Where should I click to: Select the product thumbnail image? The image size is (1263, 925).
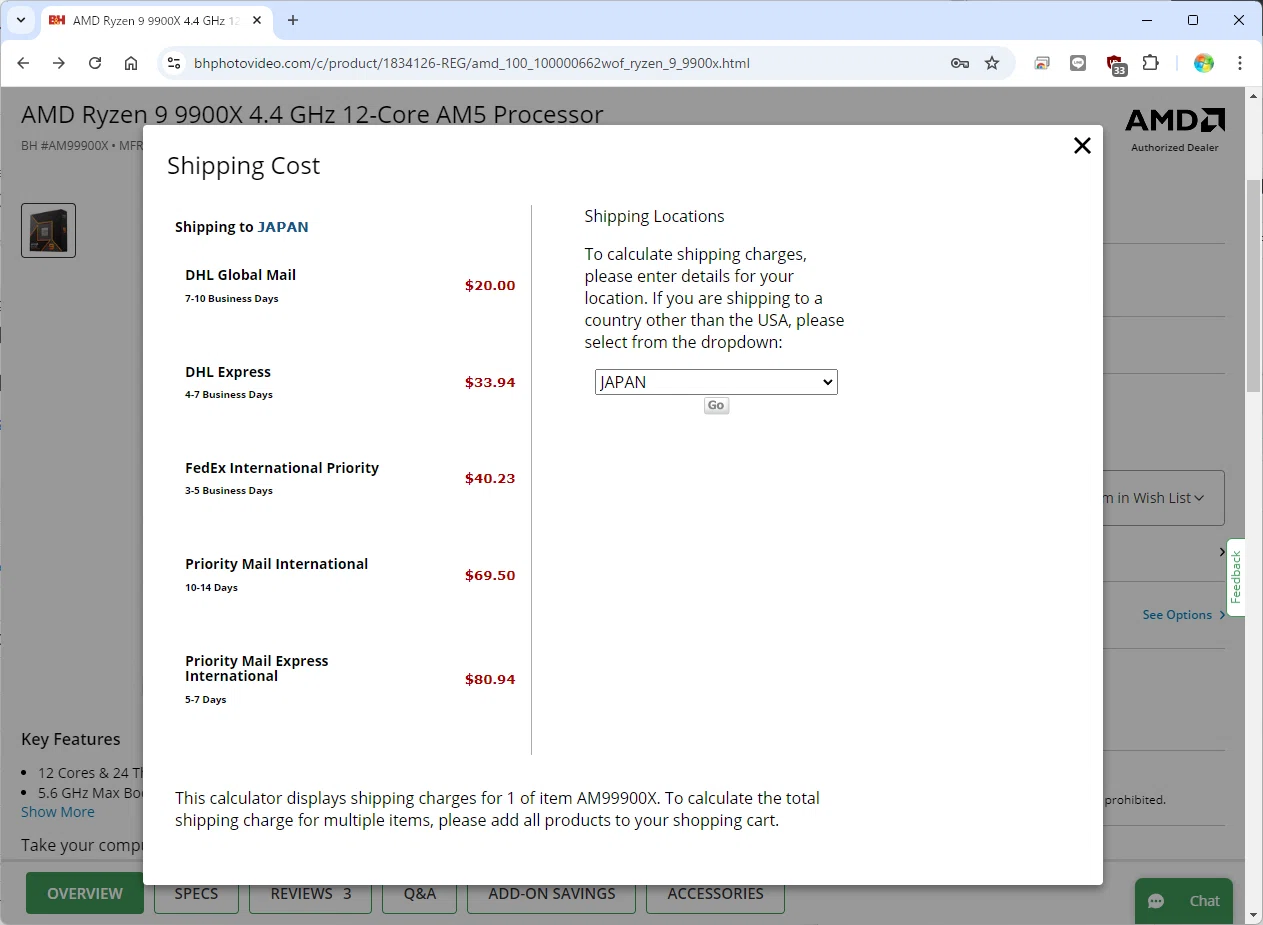(48, 230)
